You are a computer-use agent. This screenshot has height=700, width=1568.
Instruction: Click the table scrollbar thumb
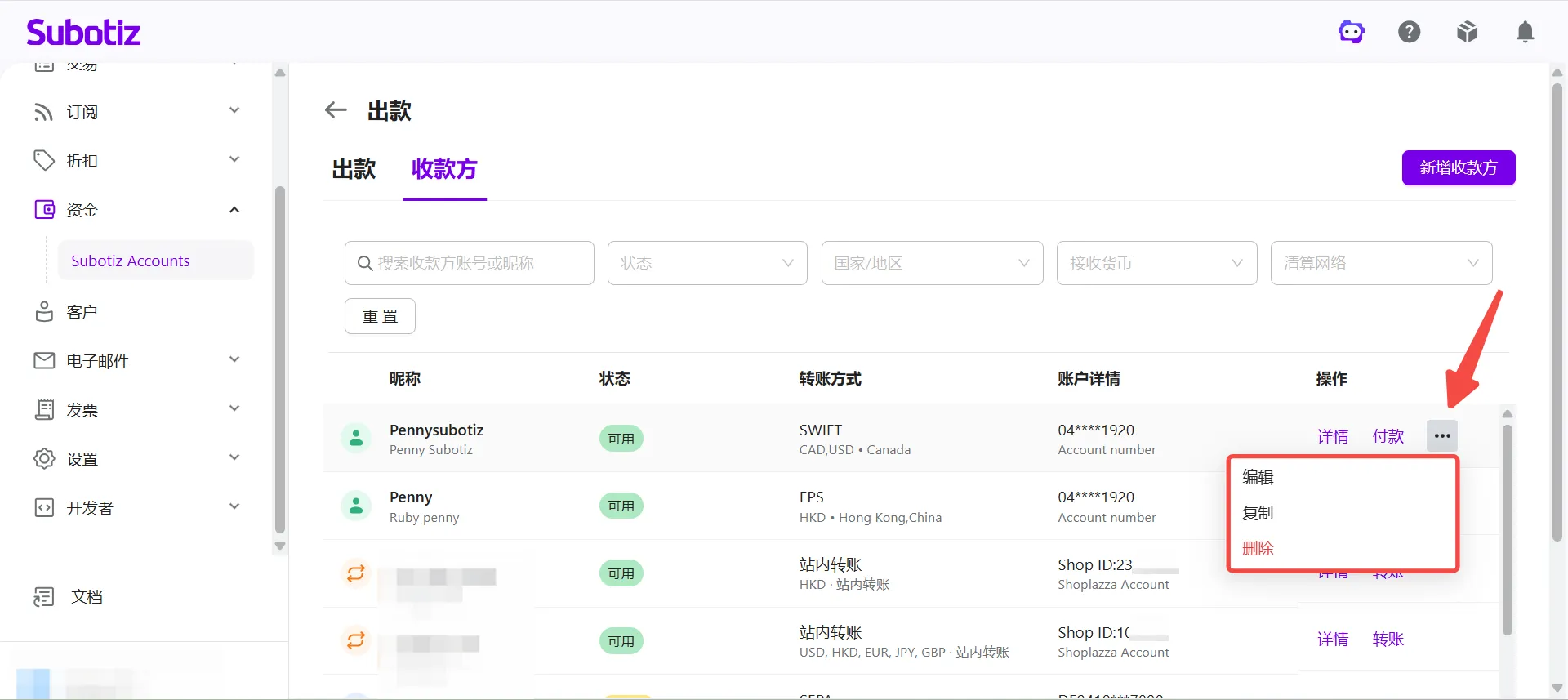(x=1508, y=529)
